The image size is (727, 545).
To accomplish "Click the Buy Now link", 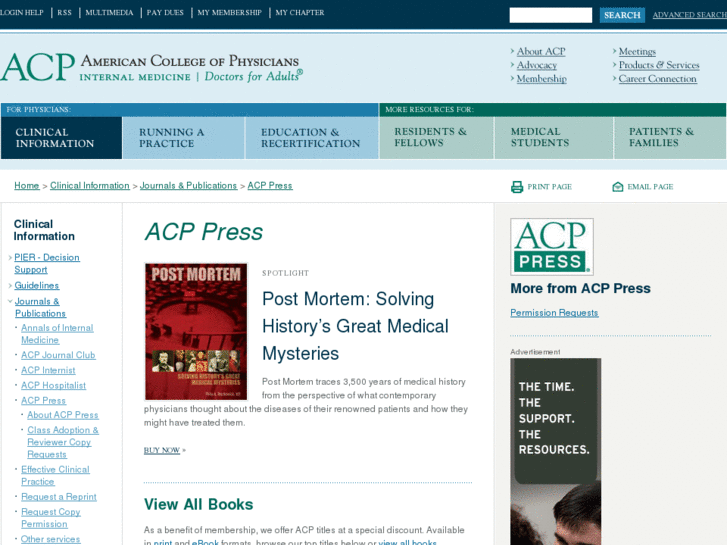I will [161, 450].
